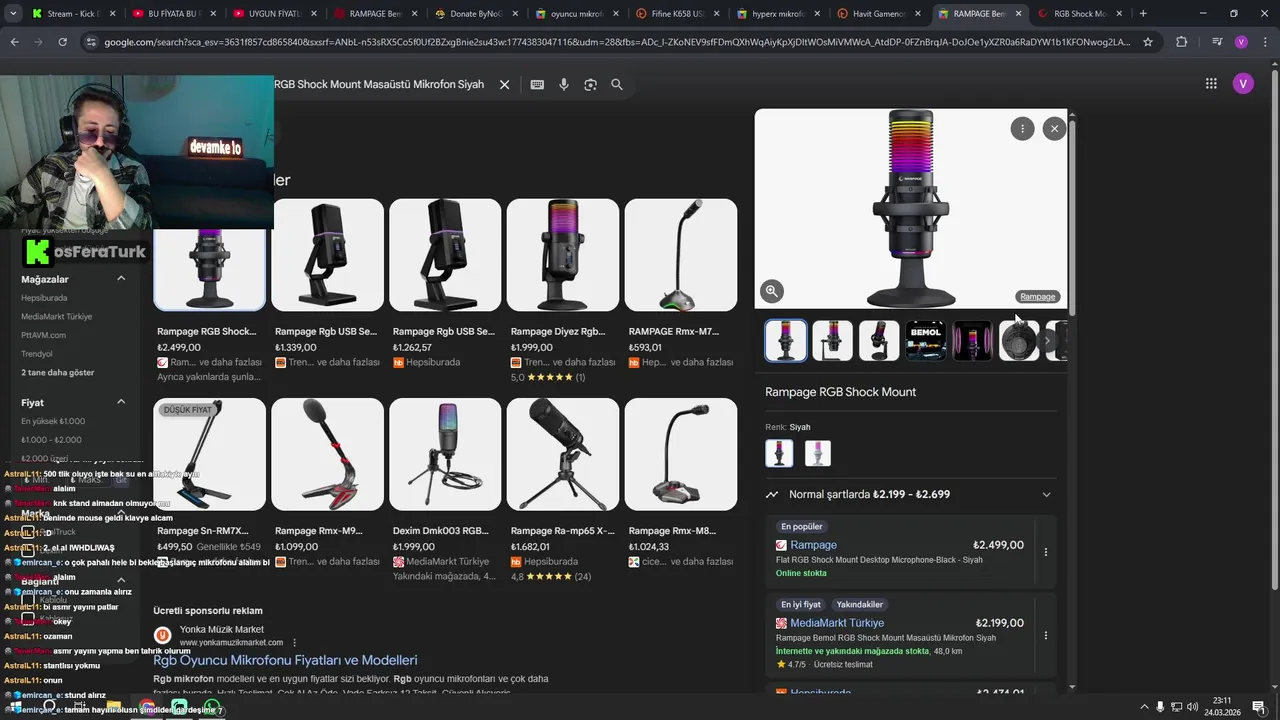Open the MediaMarkt Türkiye seller link
Screen dimensions: 1280x720
(x=837, y=623)
